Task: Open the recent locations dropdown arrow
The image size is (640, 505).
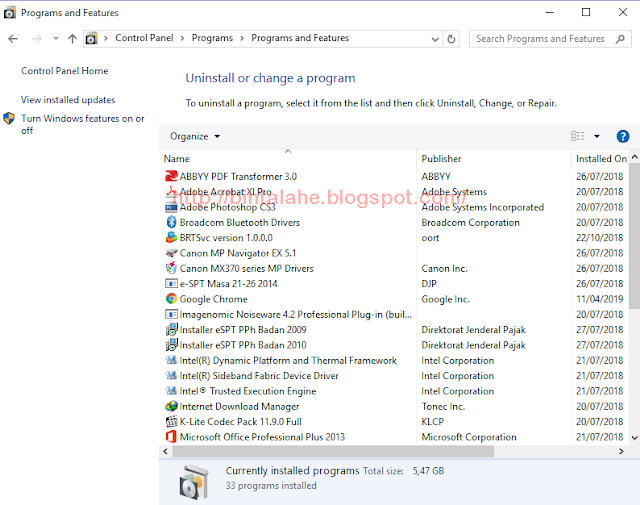Action: (56, 38)
